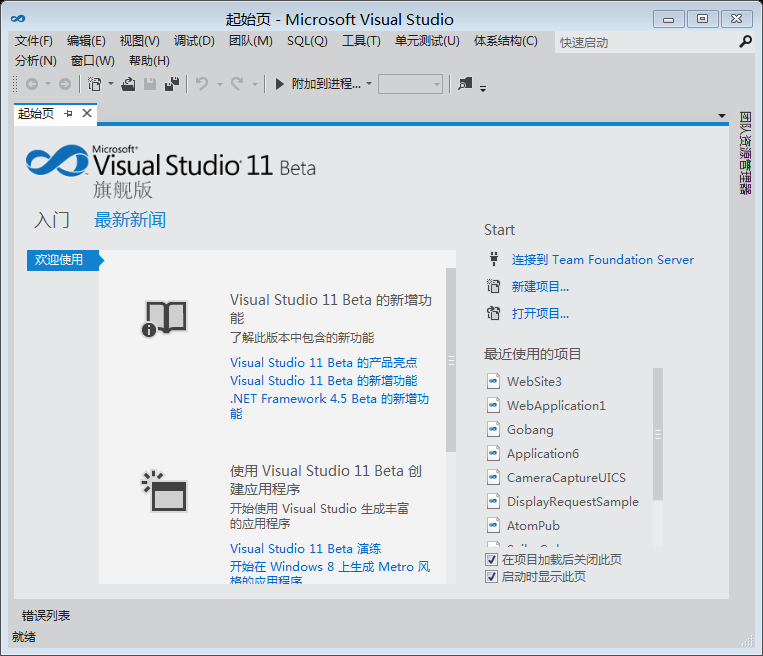Click the New Project toolbar icon
This screenshot has height=656, width=763.
pos(94,84)
